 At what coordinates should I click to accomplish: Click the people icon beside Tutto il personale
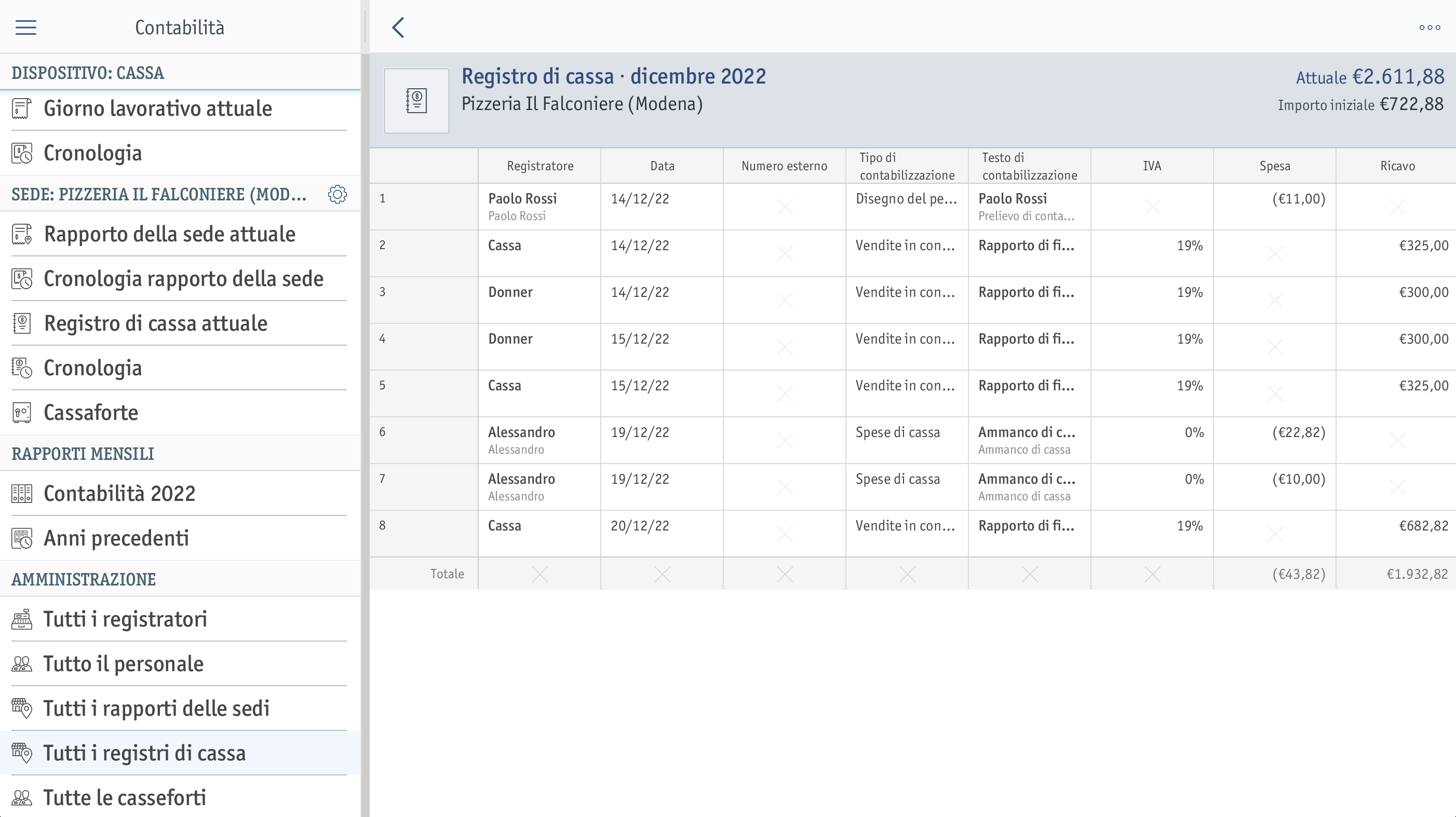[22, 664]
